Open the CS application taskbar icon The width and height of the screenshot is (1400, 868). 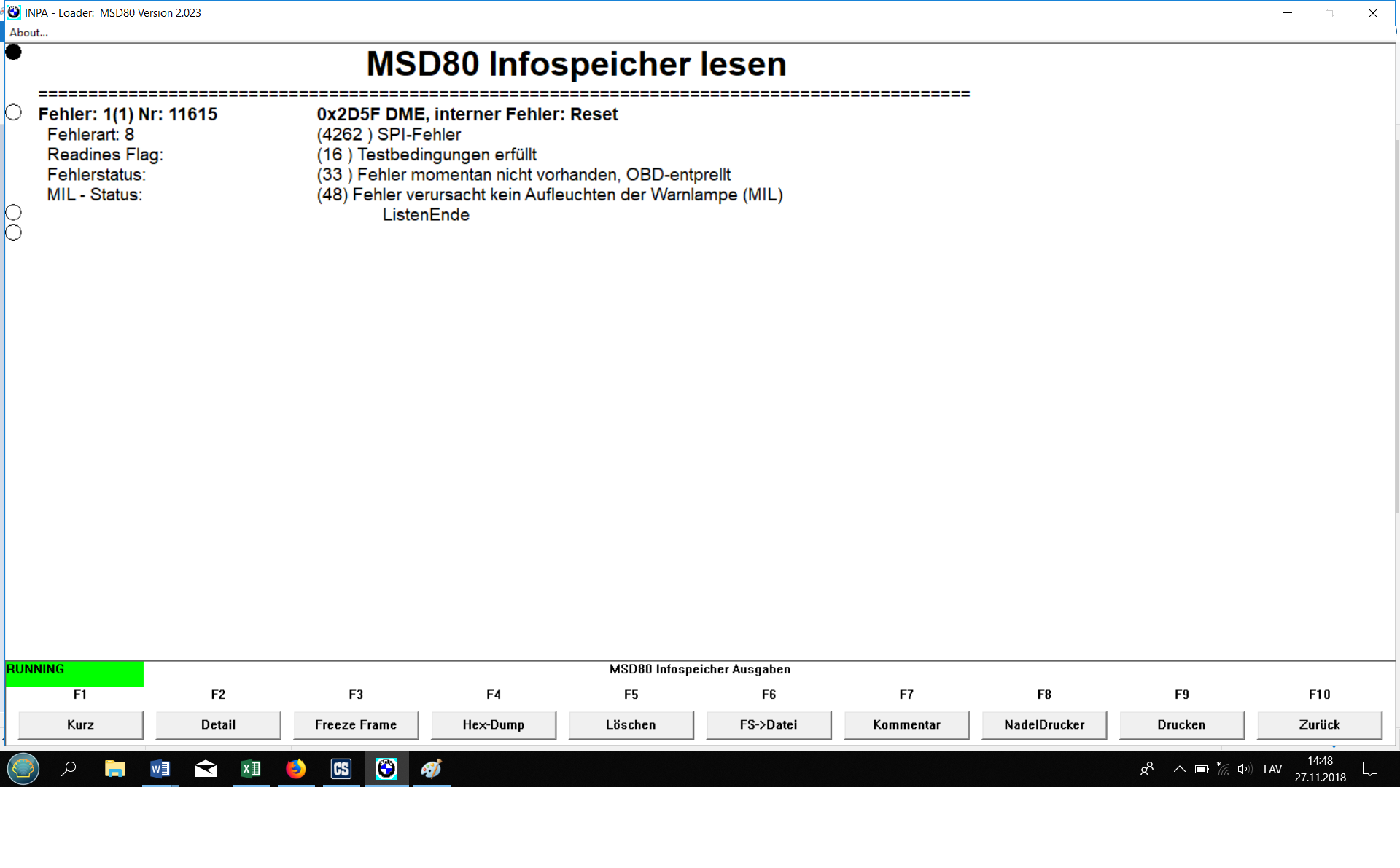point(341,769)
